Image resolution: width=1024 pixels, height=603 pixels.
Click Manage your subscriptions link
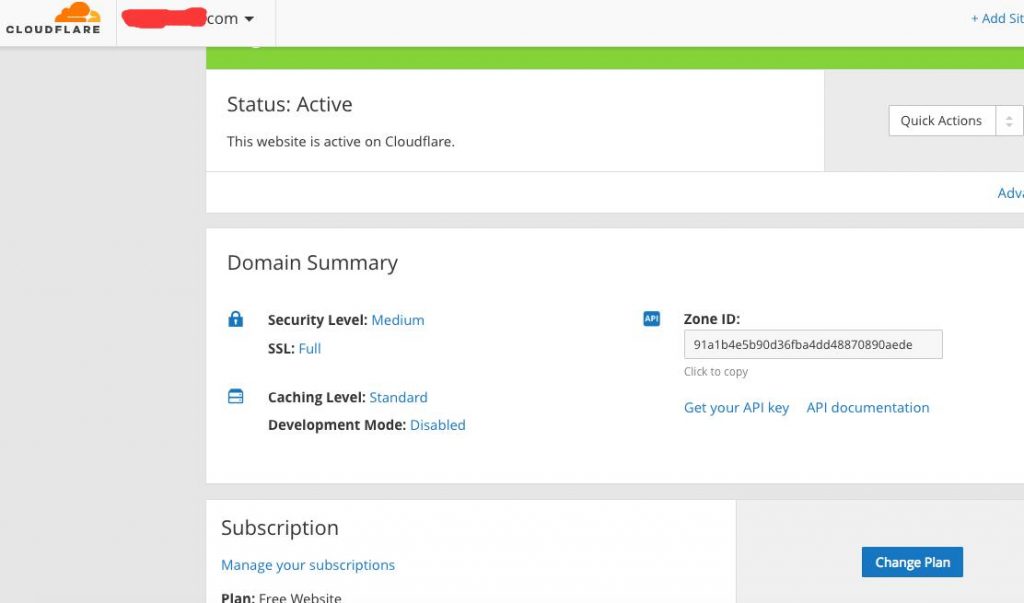coord(308,565)
